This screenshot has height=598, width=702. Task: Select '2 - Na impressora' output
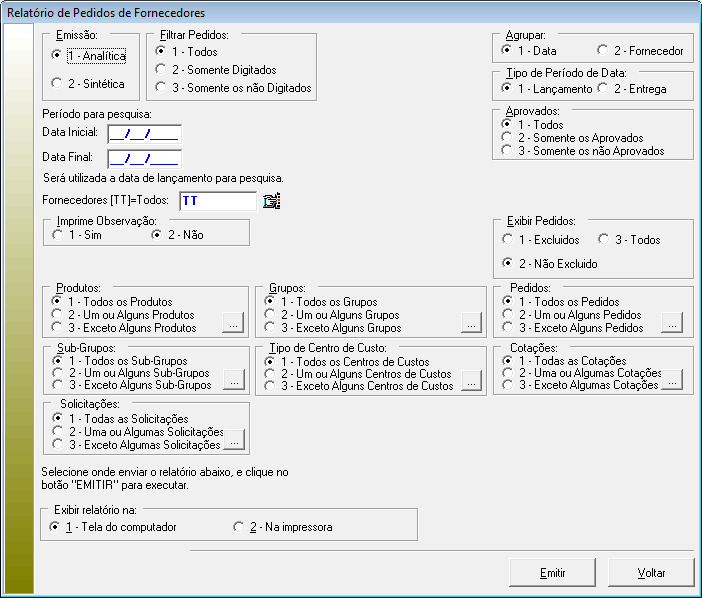[239, 526]
